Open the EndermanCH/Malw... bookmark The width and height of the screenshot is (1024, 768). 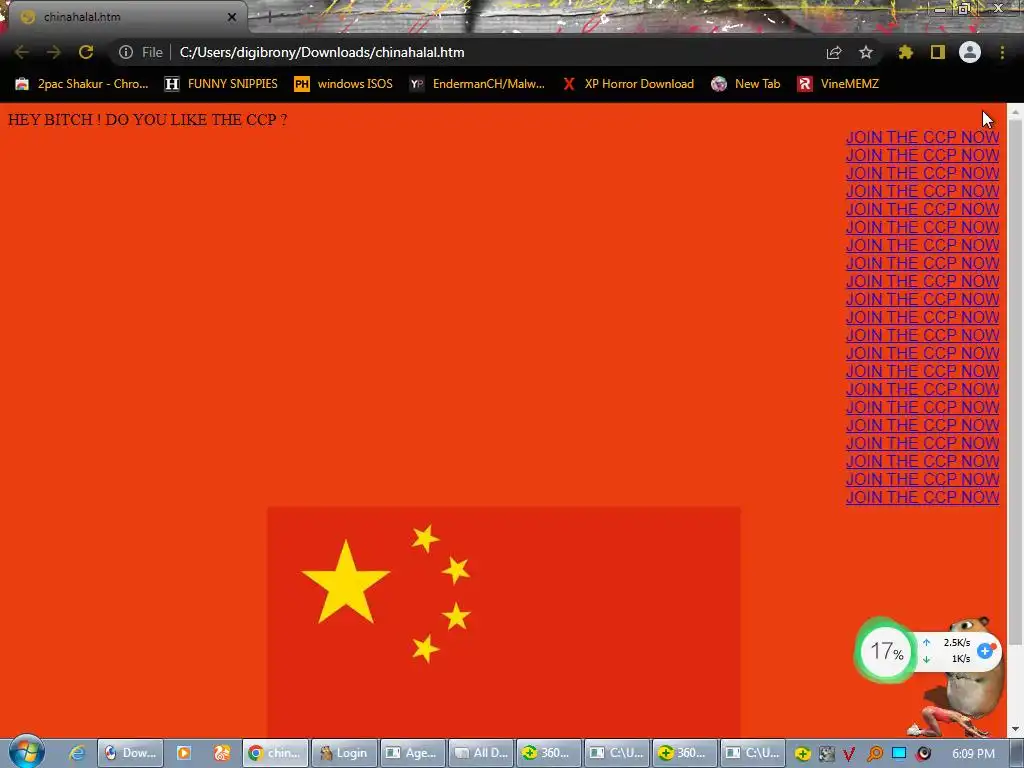click(477, 84)
